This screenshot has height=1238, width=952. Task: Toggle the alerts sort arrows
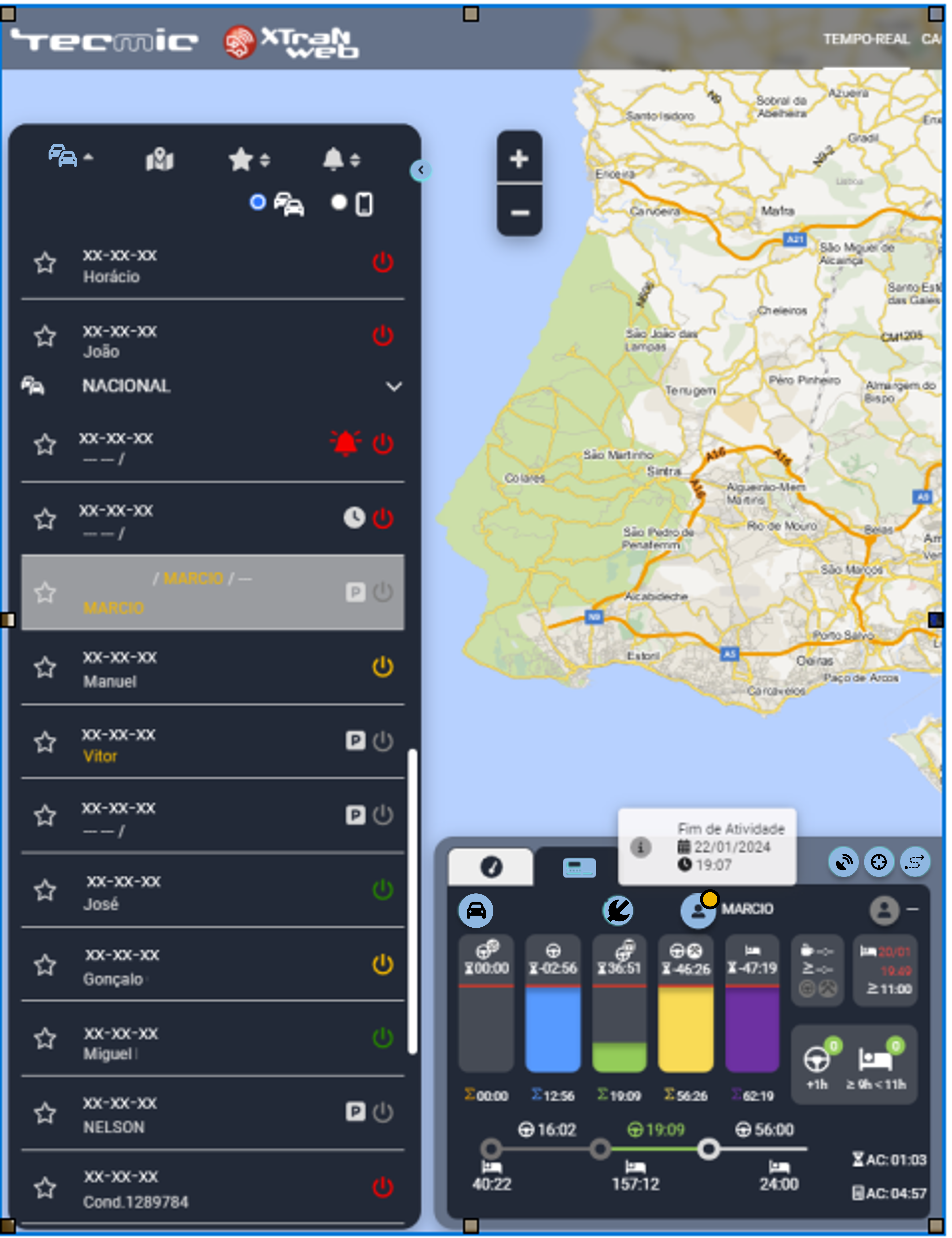[355, 160]
